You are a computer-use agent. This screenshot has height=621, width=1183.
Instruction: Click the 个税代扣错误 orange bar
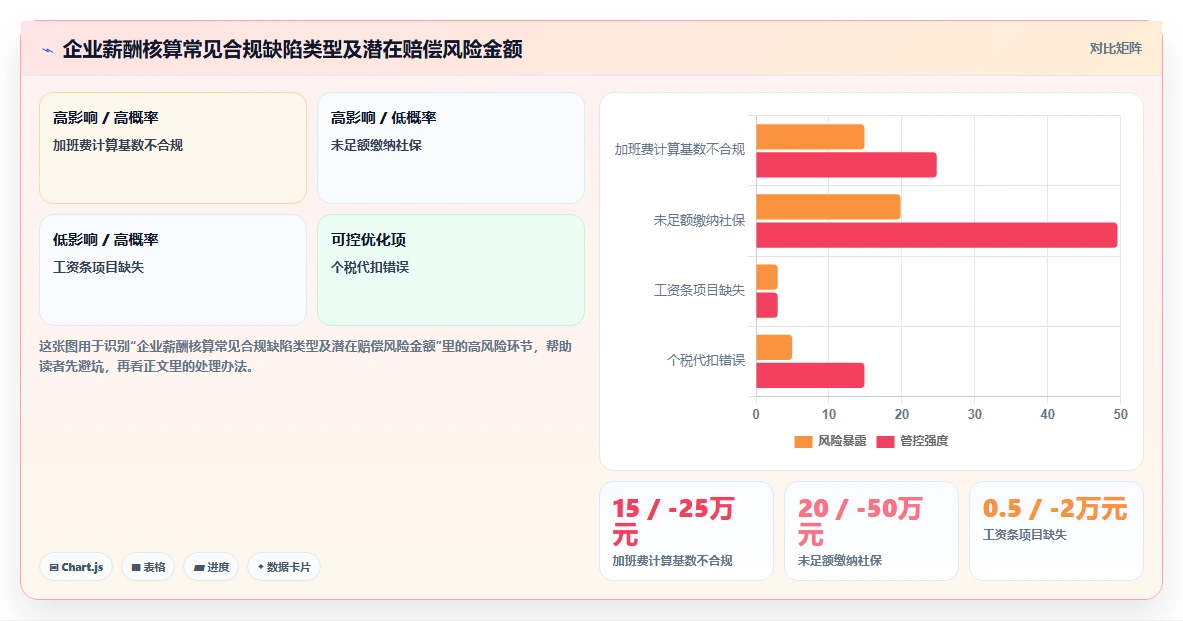pyautogui.click(x=773, y=347)
